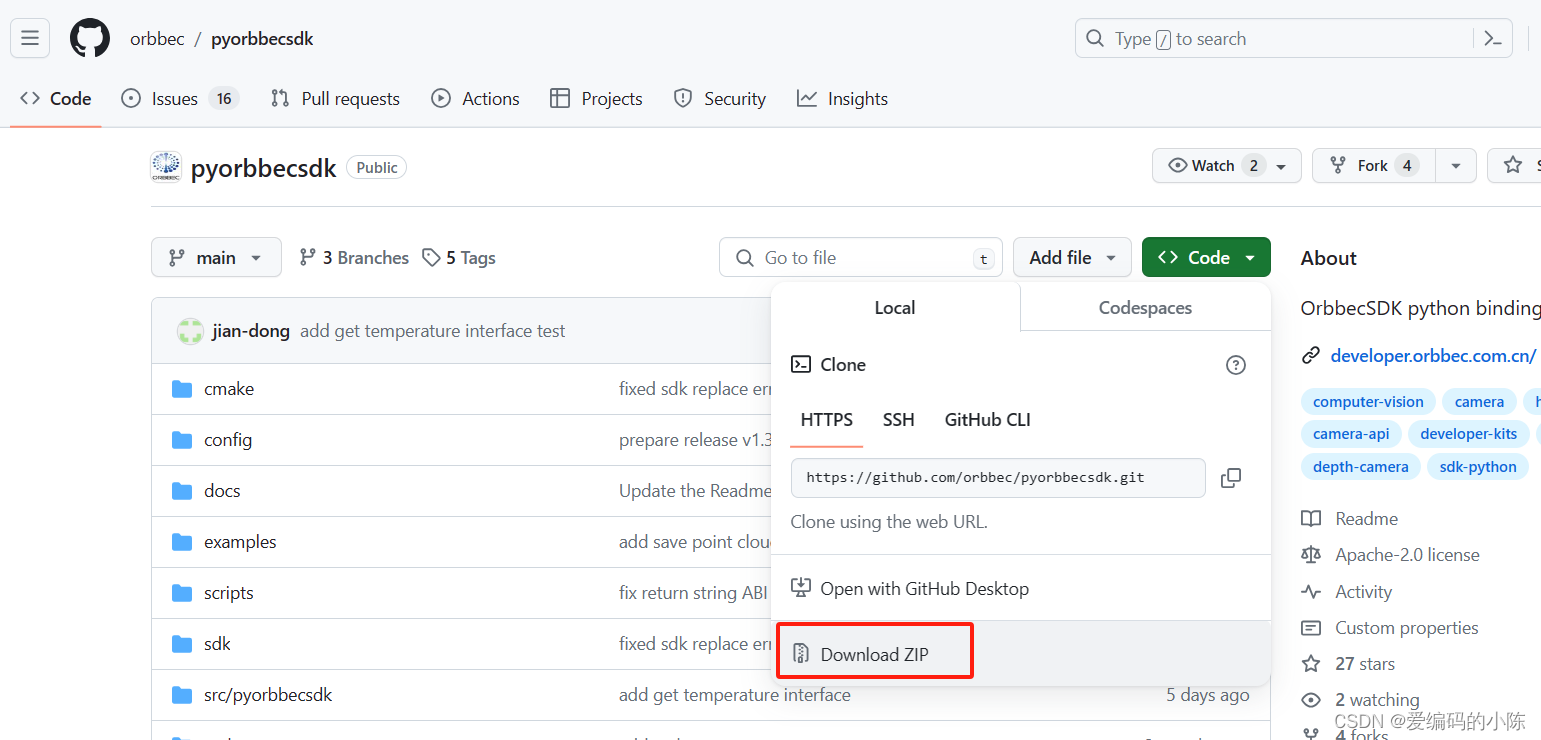
Task: Click the clone URL text field
Action: tap(998, 478)
